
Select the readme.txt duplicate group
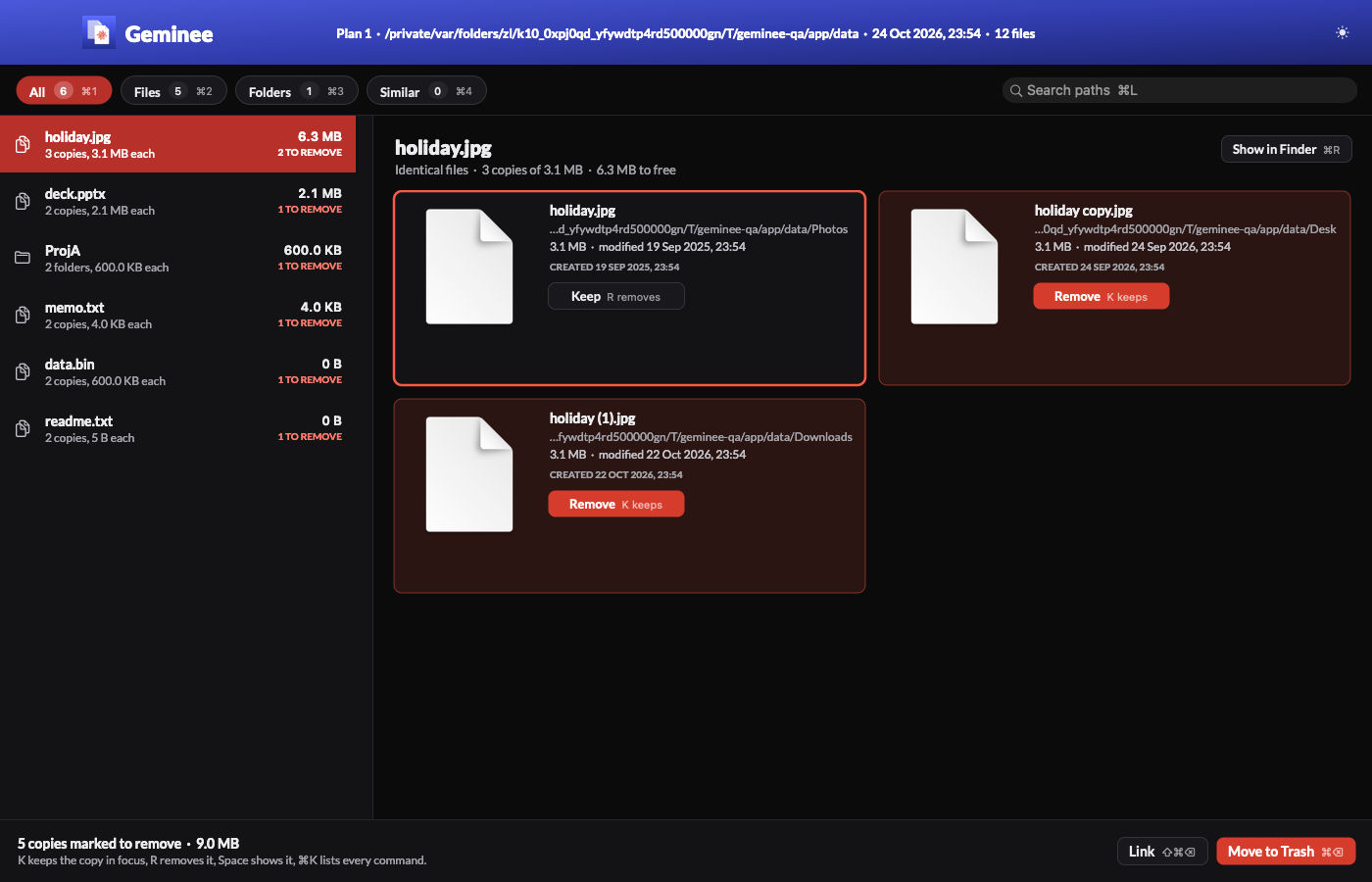click(177, 428)
